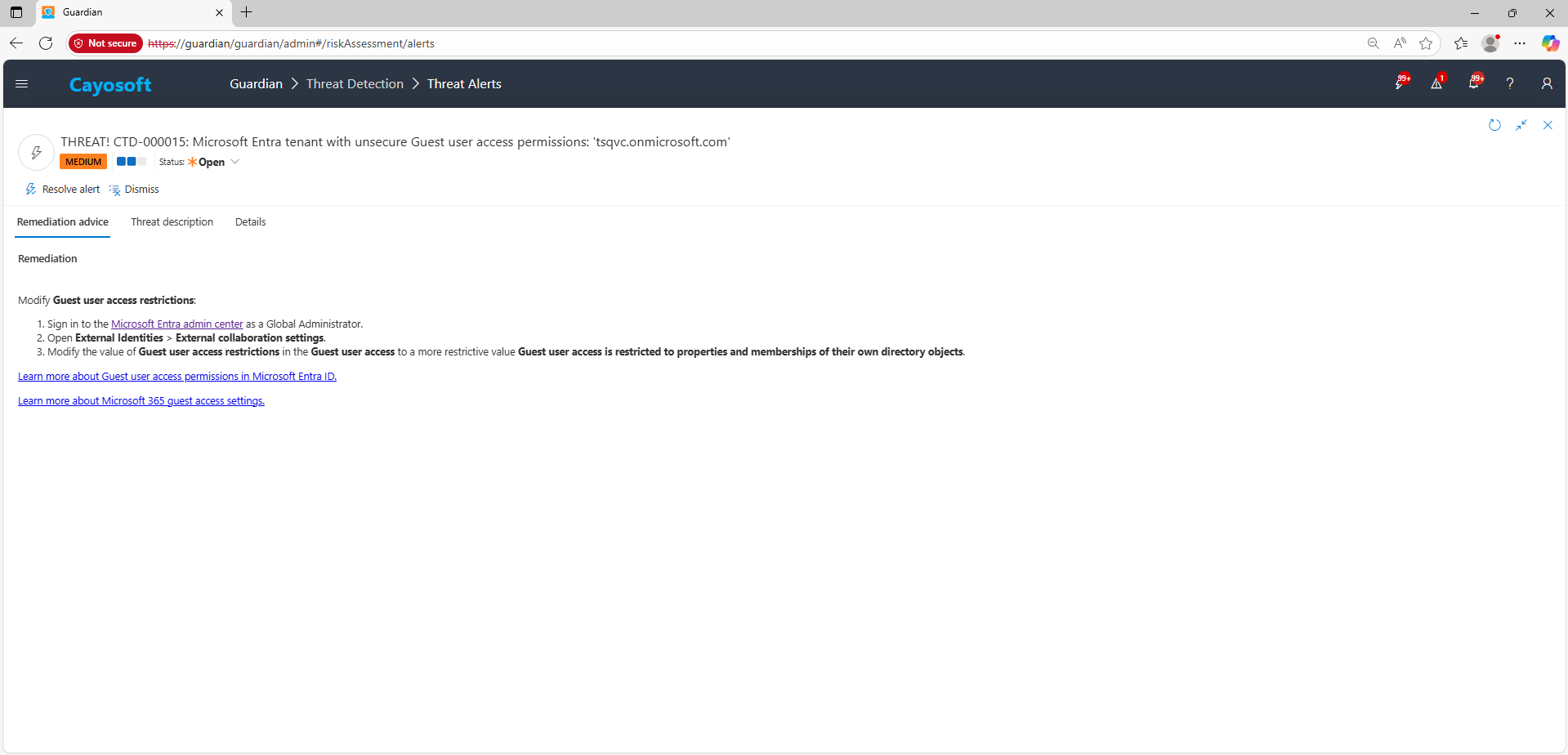Collapse the alert panel using shrink icon

point(1521,125)
